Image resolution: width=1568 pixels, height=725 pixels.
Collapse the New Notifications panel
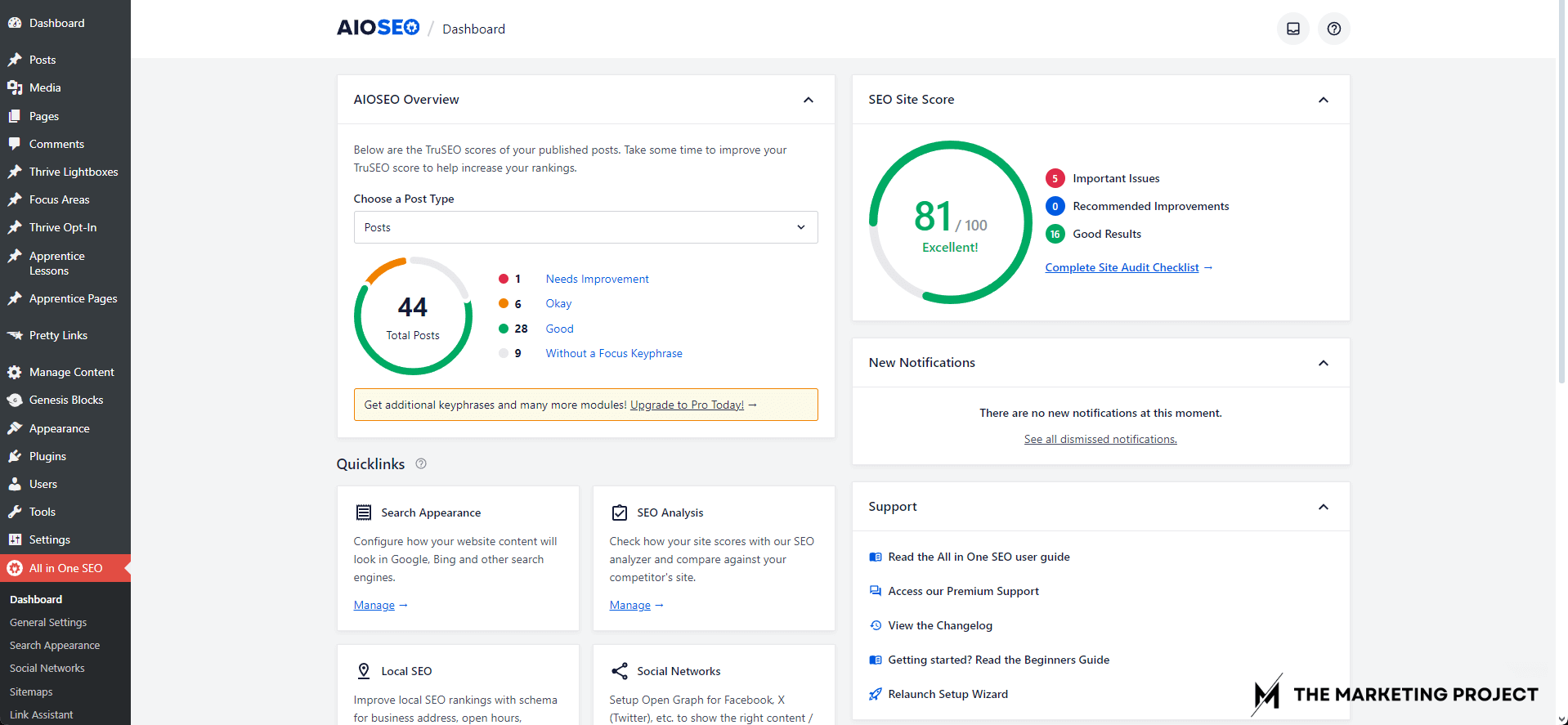(x=1324, y=363)
